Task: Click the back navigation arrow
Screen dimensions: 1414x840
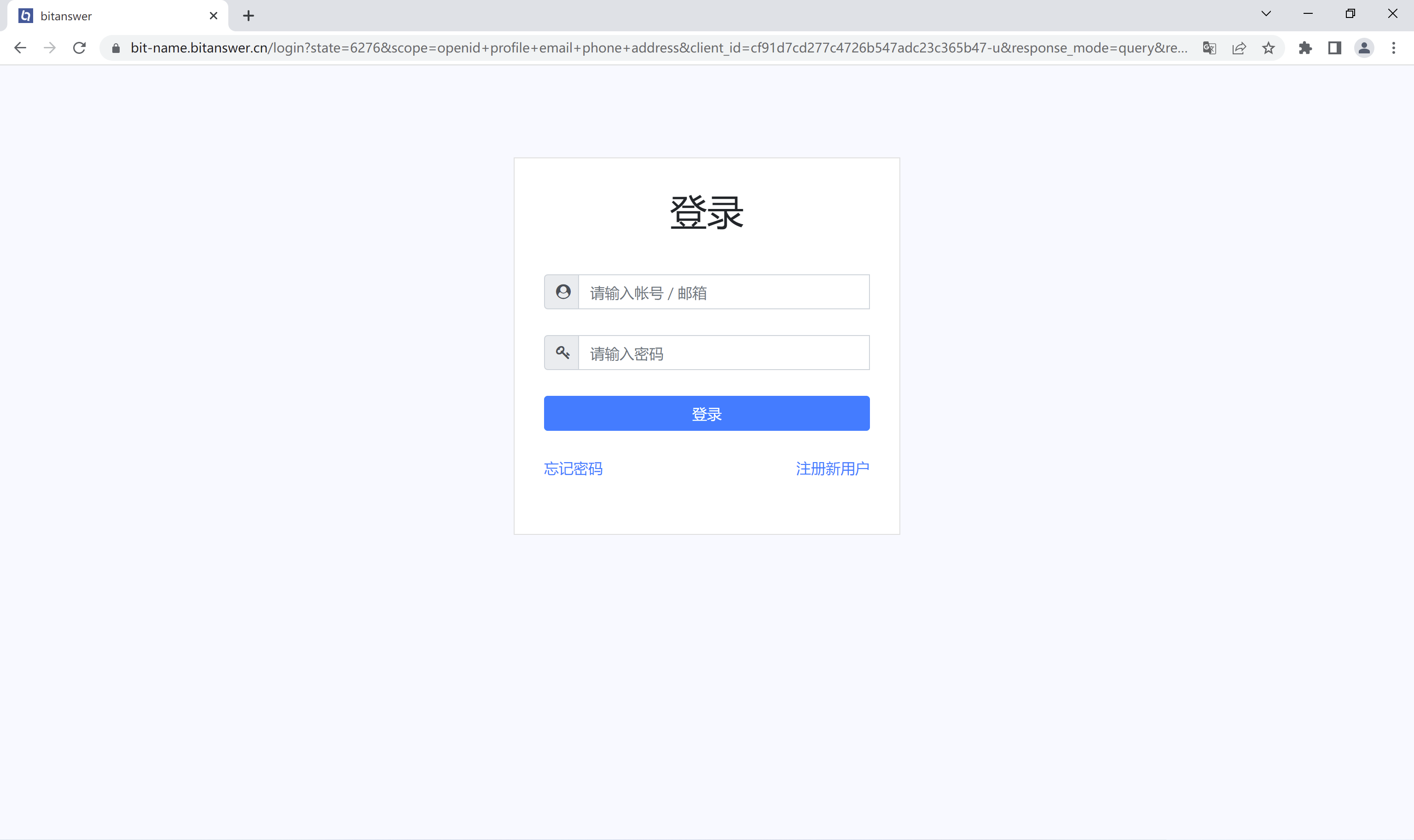Action: click(x=20, y=47)
